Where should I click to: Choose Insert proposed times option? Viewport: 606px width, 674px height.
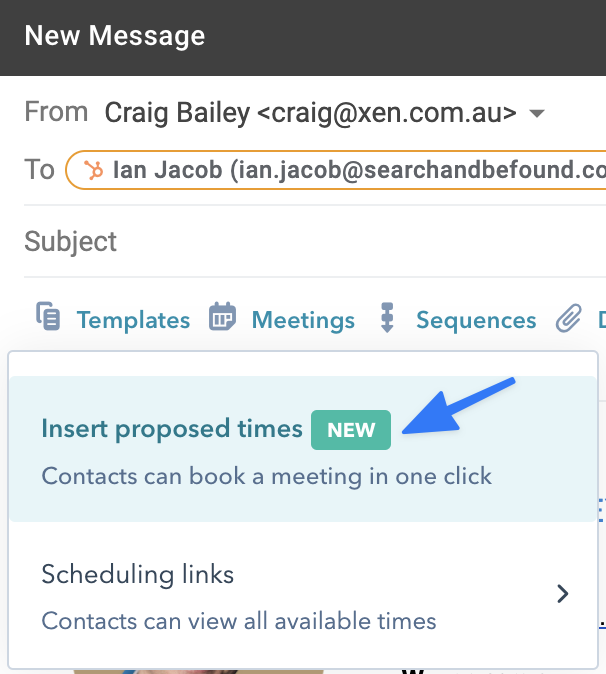coord(172,429)
